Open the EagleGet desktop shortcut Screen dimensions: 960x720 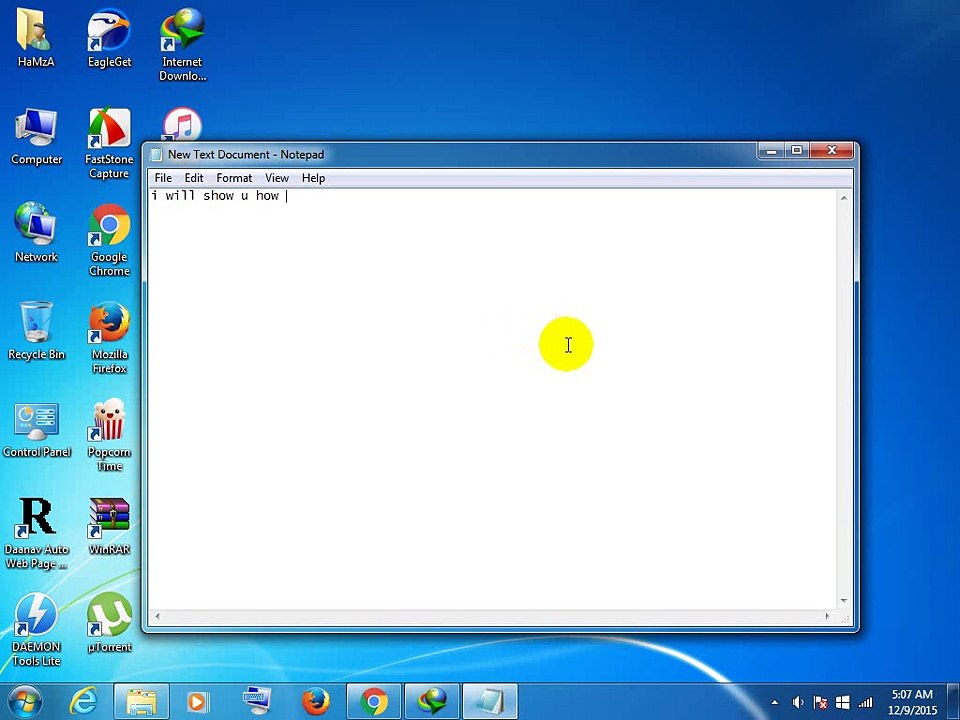109,38
